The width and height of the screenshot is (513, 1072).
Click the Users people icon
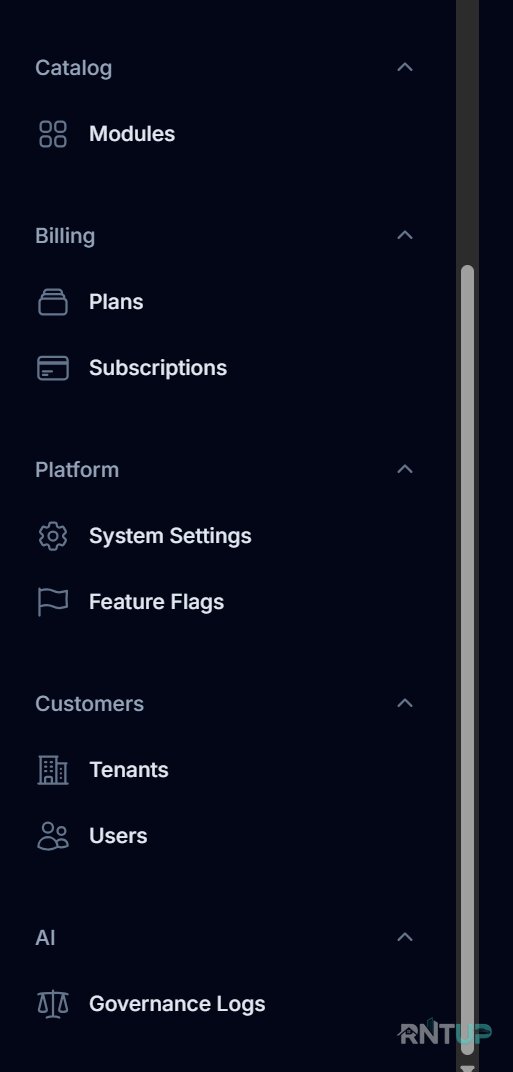coord(53,835)
